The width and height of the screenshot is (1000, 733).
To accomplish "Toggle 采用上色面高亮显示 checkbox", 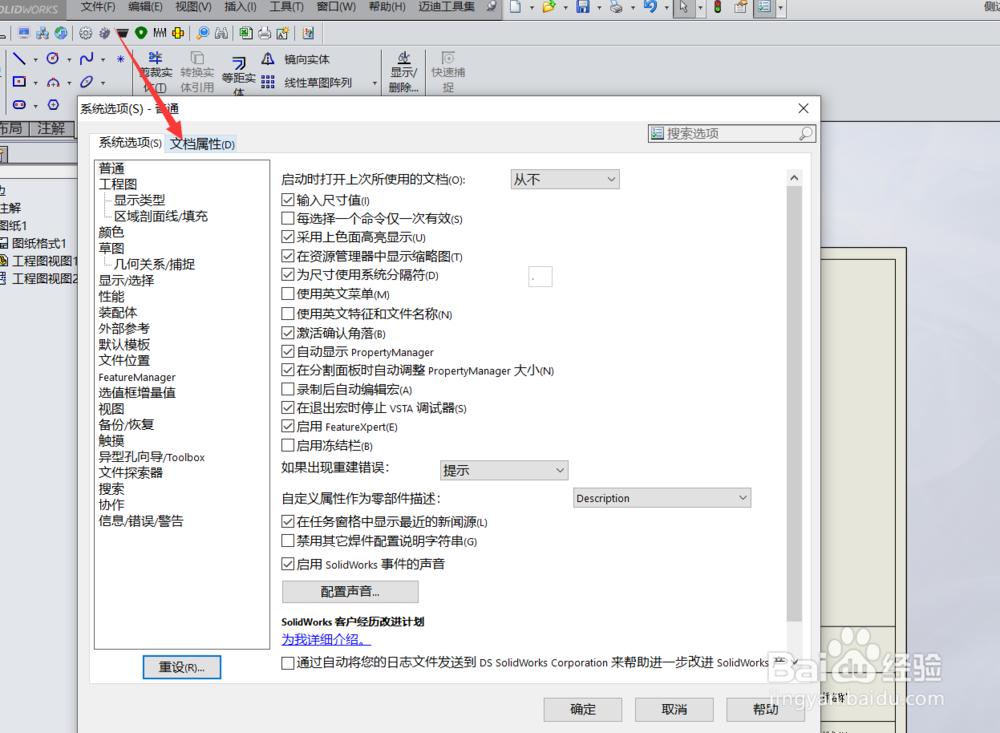I will click(288, 237).
